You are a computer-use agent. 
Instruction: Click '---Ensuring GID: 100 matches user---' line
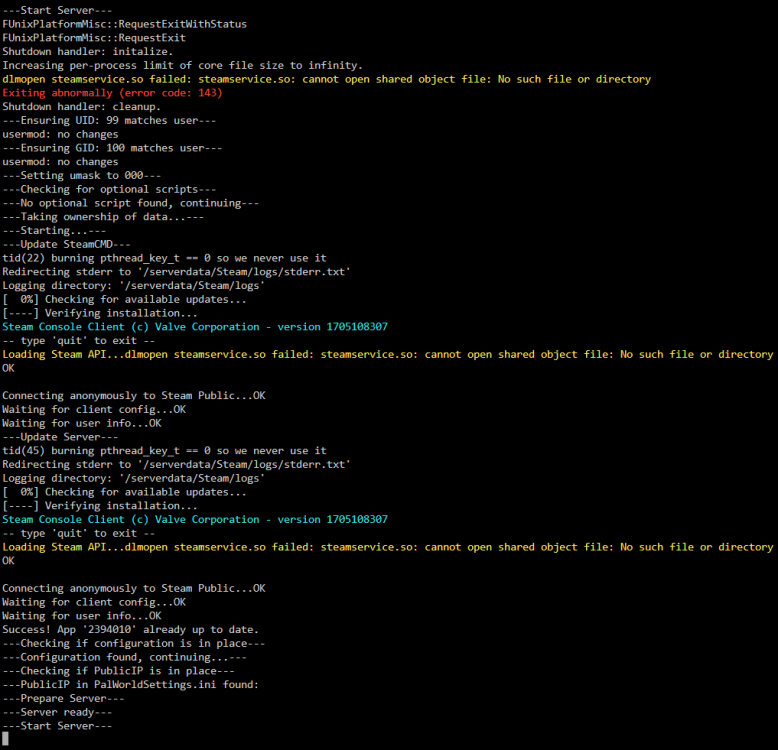112,148
